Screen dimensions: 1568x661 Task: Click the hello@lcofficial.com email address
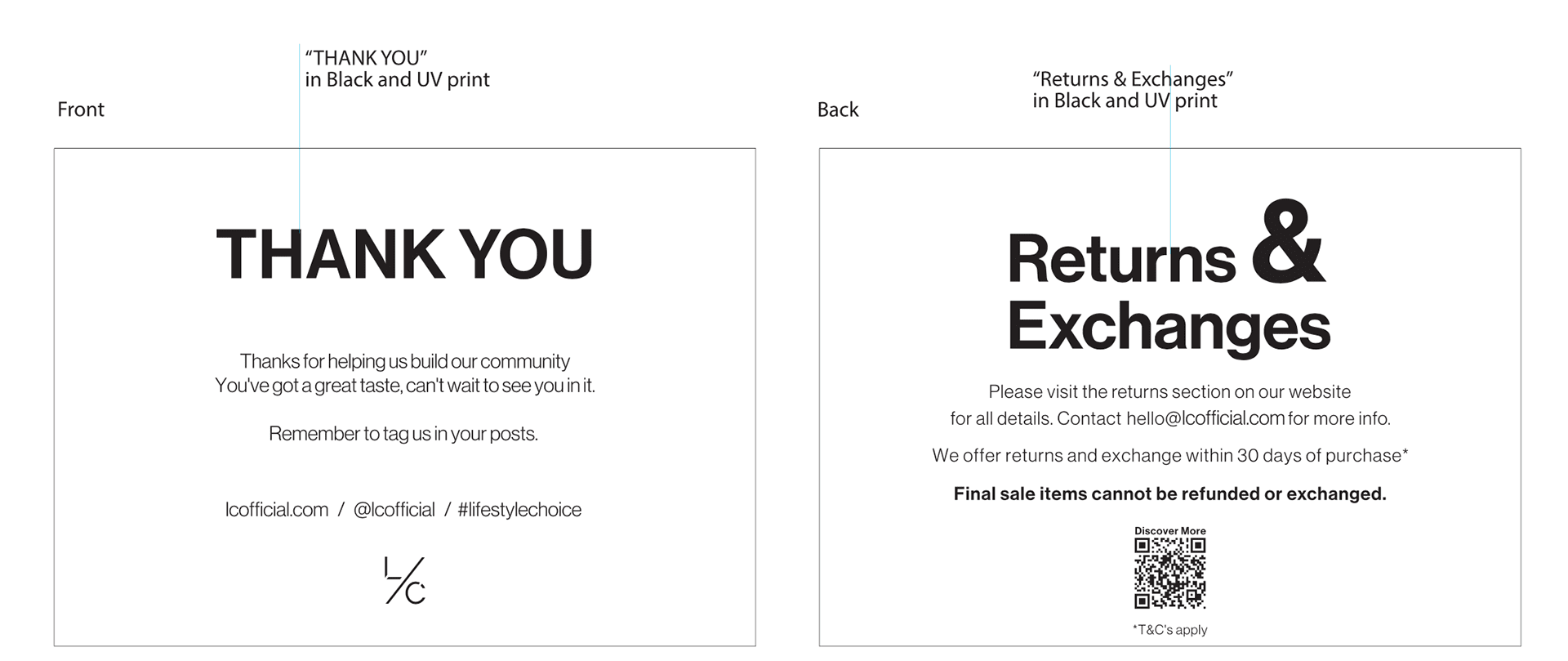tap(1205, 418)
